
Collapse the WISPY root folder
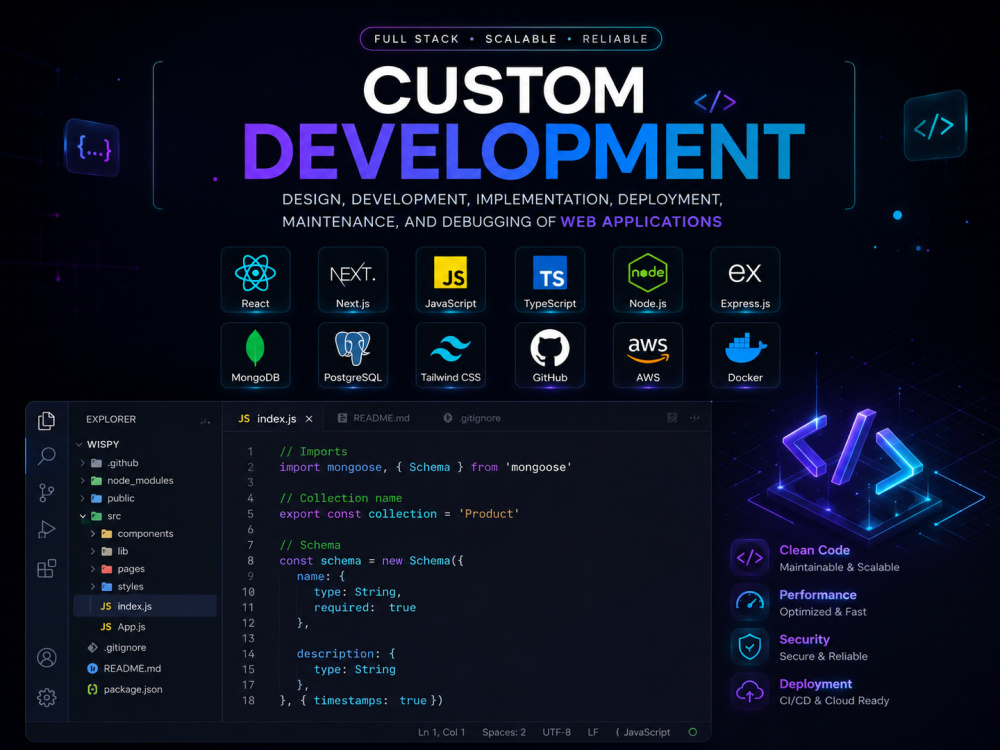click(x=79, y=445)
